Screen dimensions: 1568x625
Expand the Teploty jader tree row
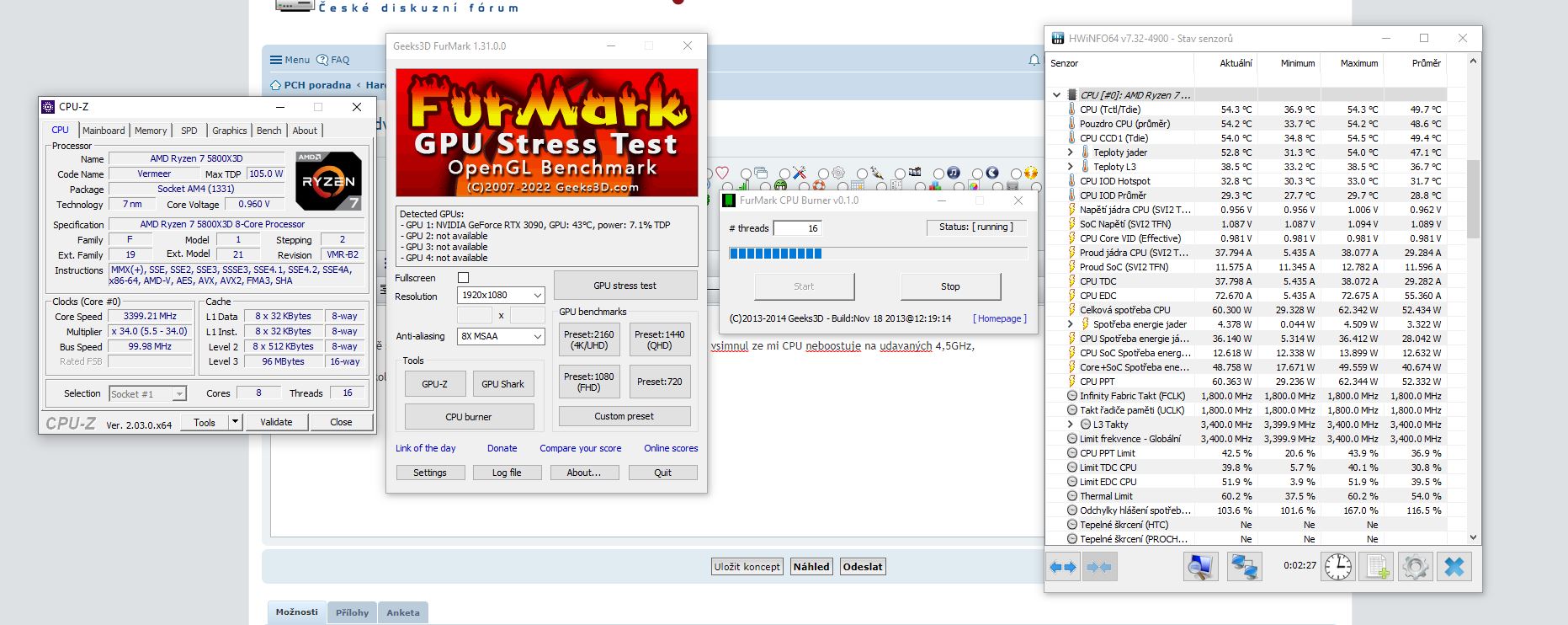1070,152
